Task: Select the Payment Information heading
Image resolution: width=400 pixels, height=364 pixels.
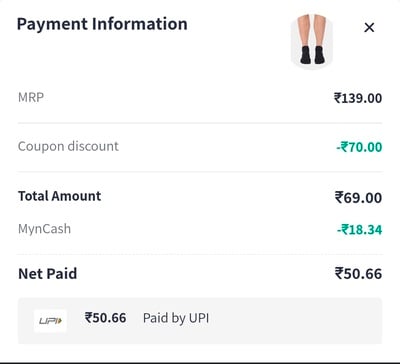Action: (x=102, y=25)
